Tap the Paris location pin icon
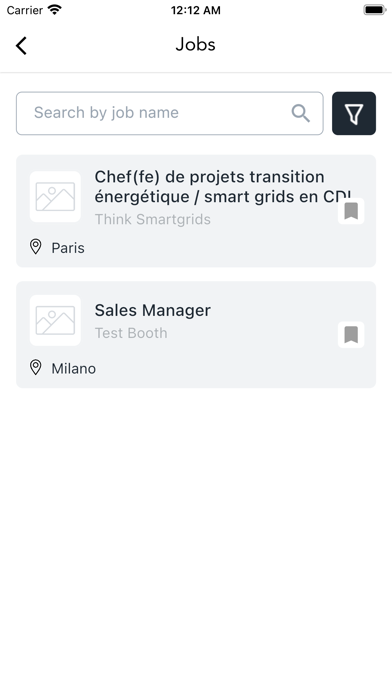Screen dimensions: 392x696 pos(36,247)
